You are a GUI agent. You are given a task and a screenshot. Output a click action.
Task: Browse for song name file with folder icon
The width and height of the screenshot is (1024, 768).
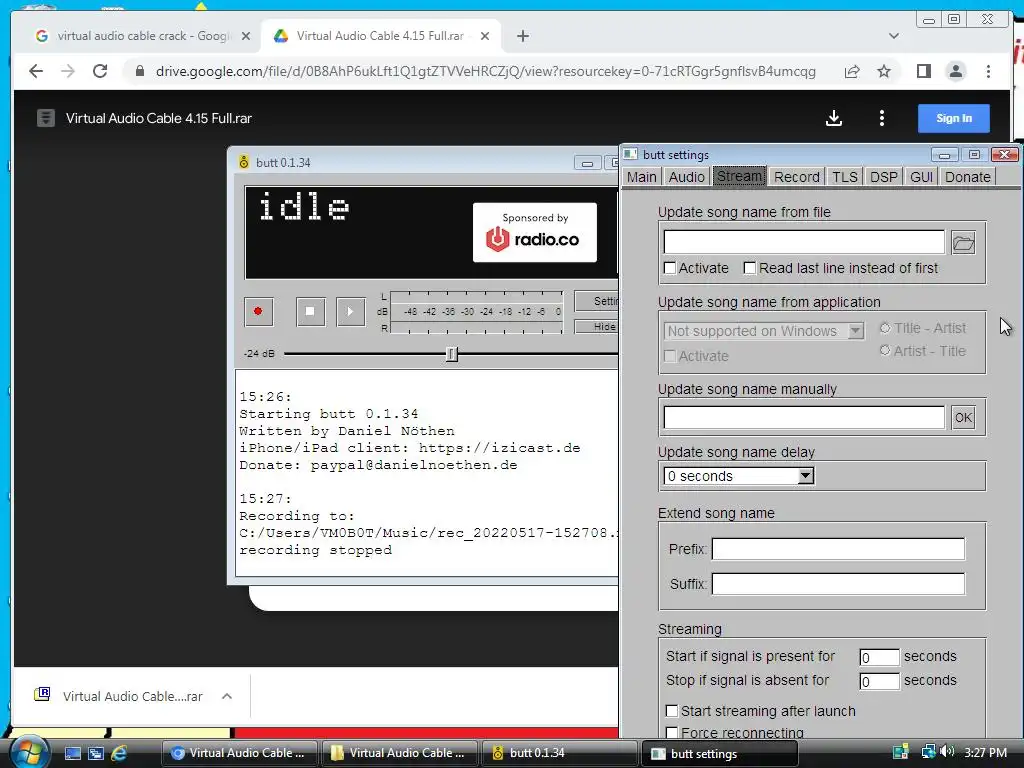[963, 243]
